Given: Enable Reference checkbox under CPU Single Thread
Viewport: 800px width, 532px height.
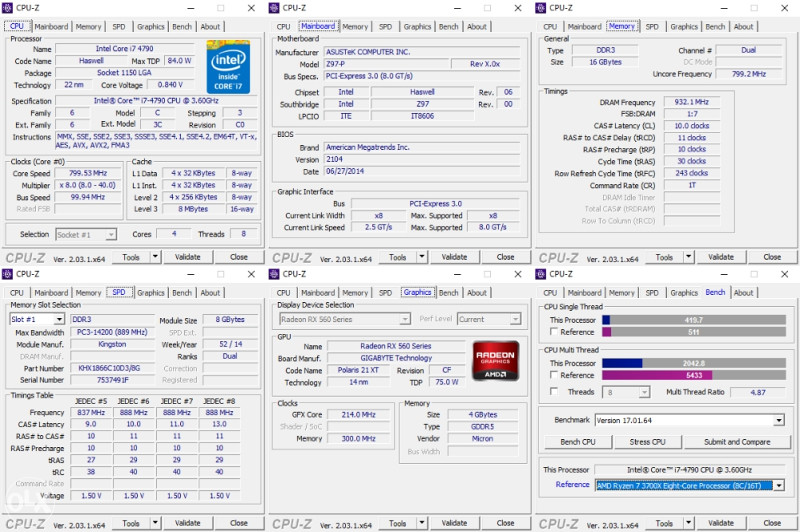Looking at the screenshot, I should click(x=554, y=332).
